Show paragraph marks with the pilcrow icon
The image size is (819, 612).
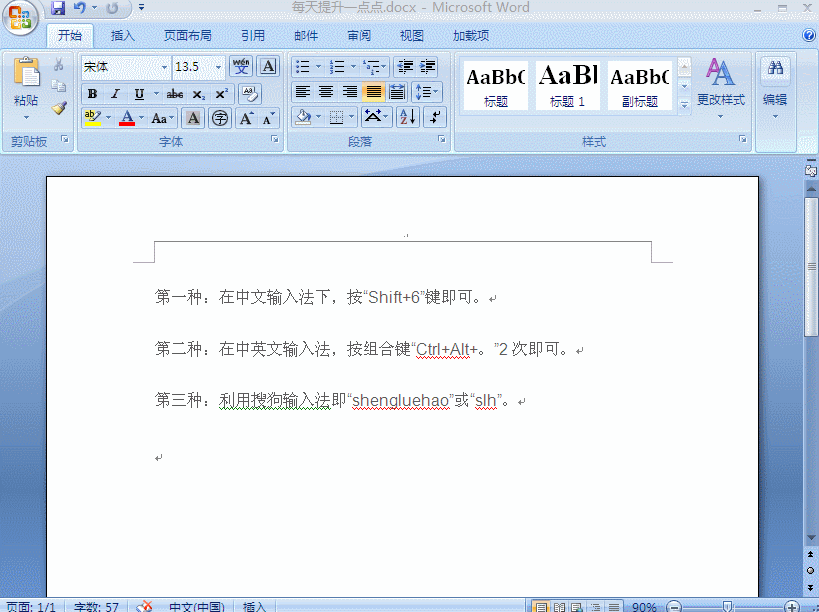(433, 116)
